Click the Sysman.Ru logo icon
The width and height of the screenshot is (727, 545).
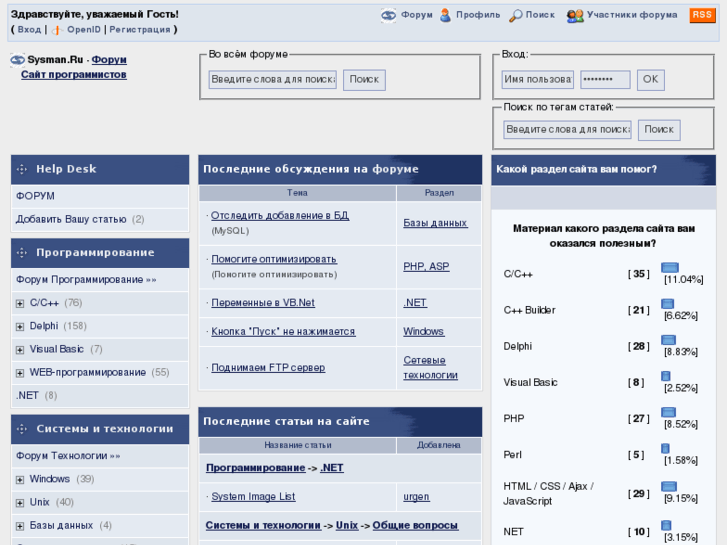[x=17, y=60]
